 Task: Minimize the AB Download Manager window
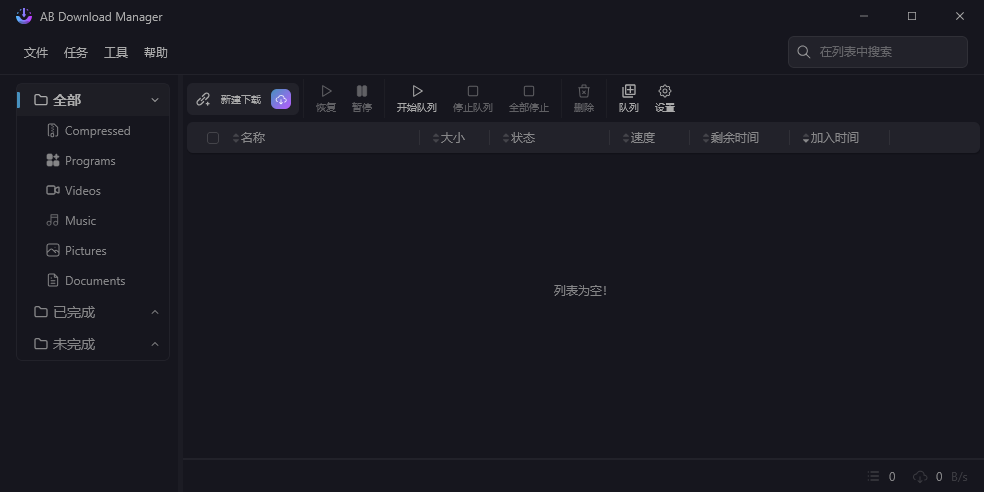coord(864,16)
